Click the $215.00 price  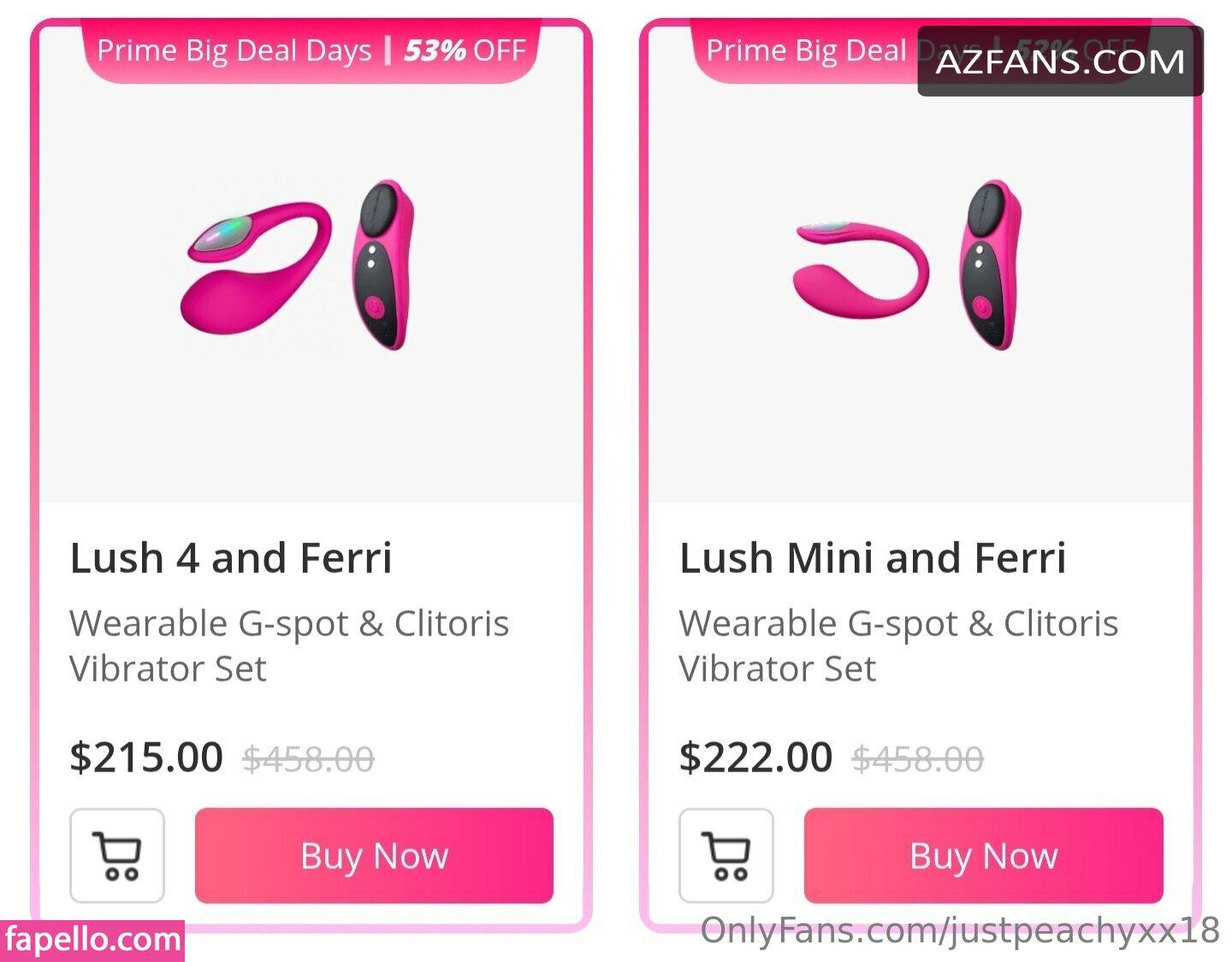[146, 758]
